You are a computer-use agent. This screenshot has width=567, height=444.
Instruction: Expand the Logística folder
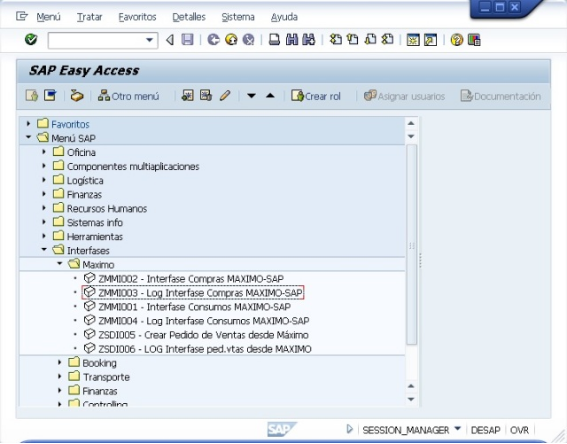[x=44, y=180]
